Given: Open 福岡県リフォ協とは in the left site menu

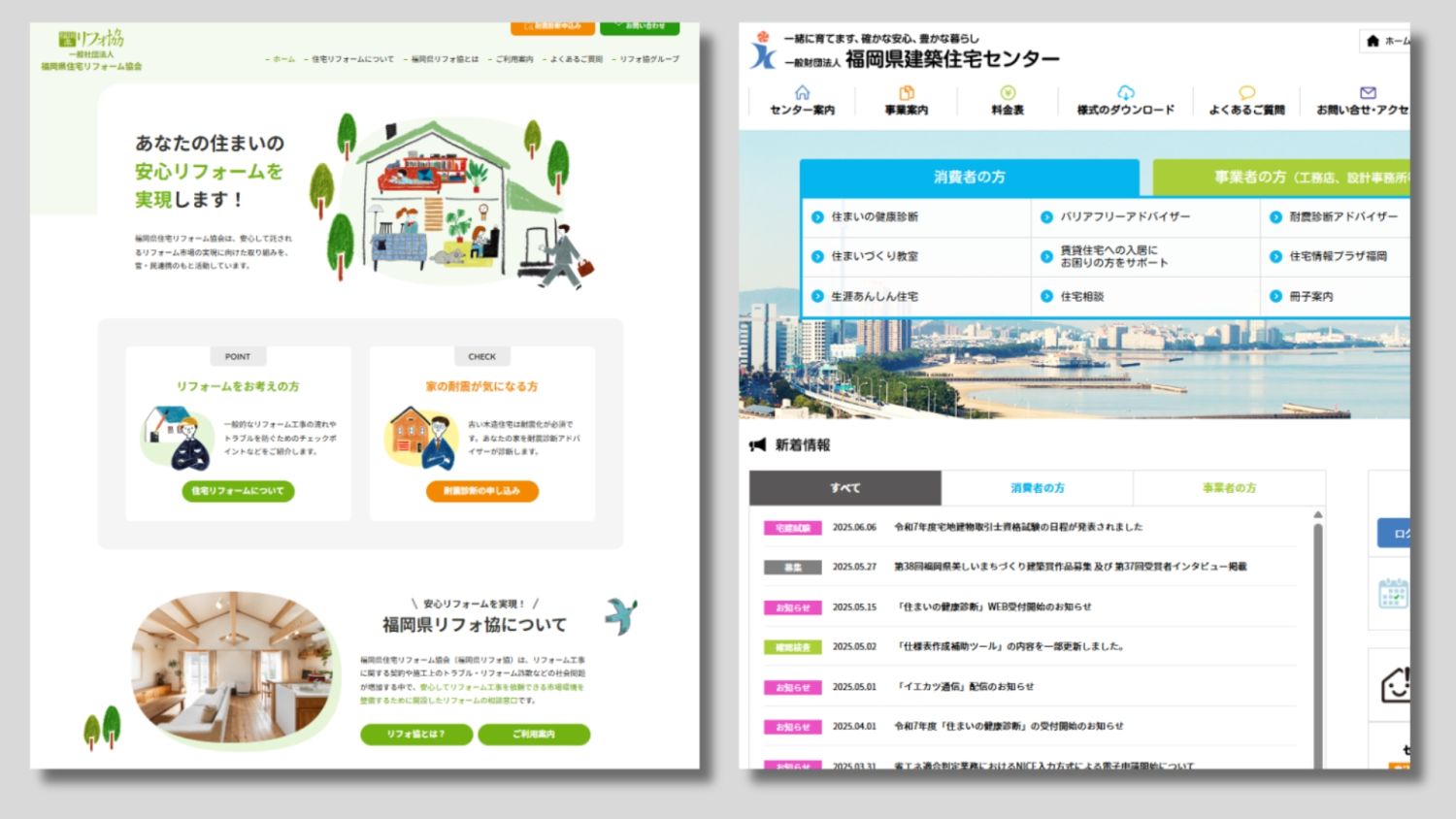Looking at the screenshot, I should pos(445,59).
